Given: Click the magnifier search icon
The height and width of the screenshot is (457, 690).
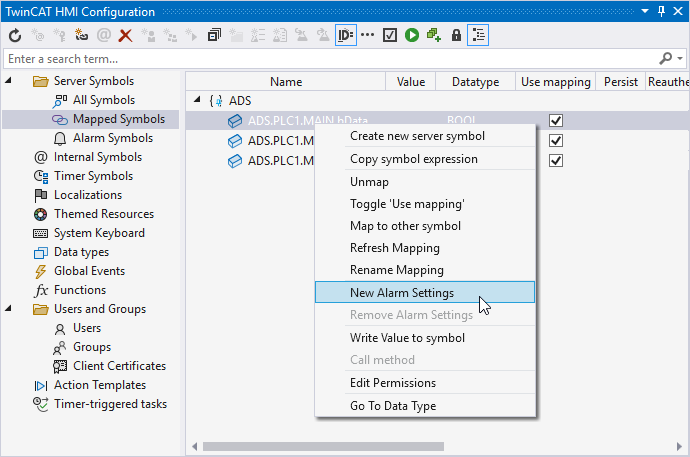Looking at the screenshot, I should coord(666,58).
